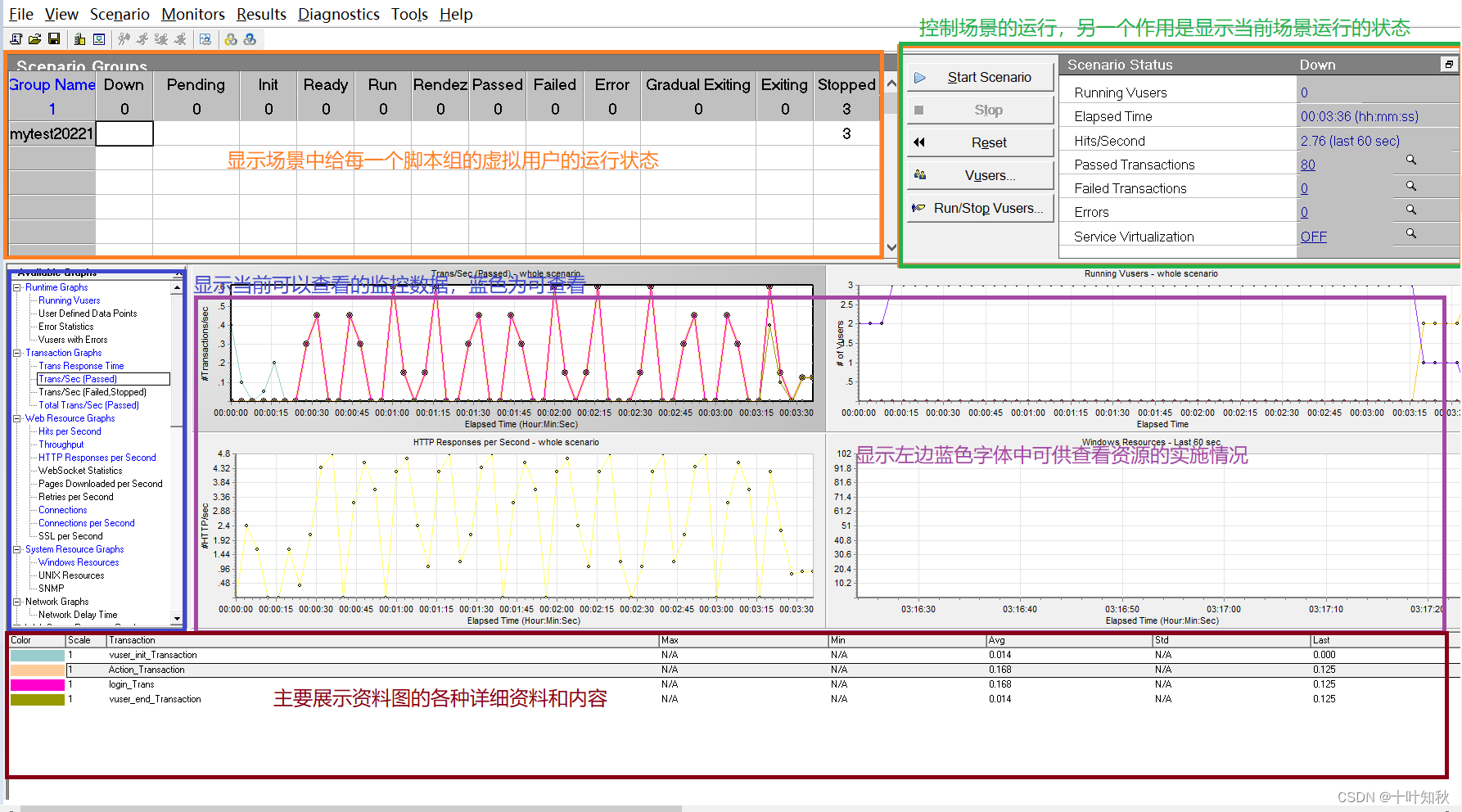Open the Help menu
The image size is (1462, 812).
[456, 14]
